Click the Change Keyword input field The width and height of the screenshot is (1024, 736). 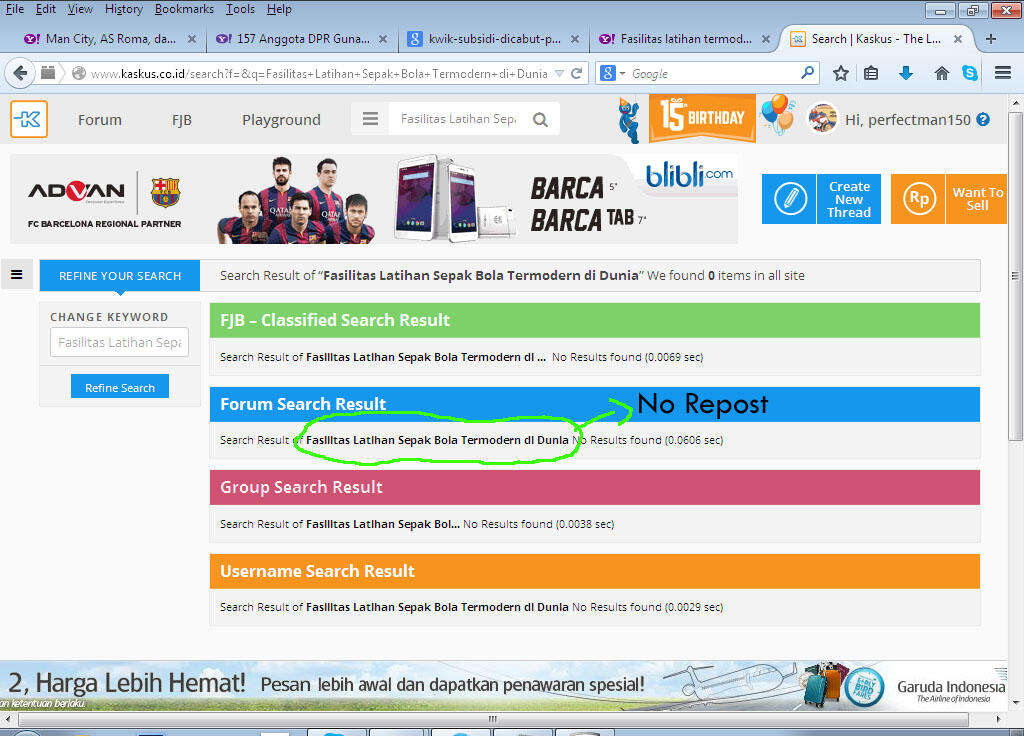[x=119, y=342]
